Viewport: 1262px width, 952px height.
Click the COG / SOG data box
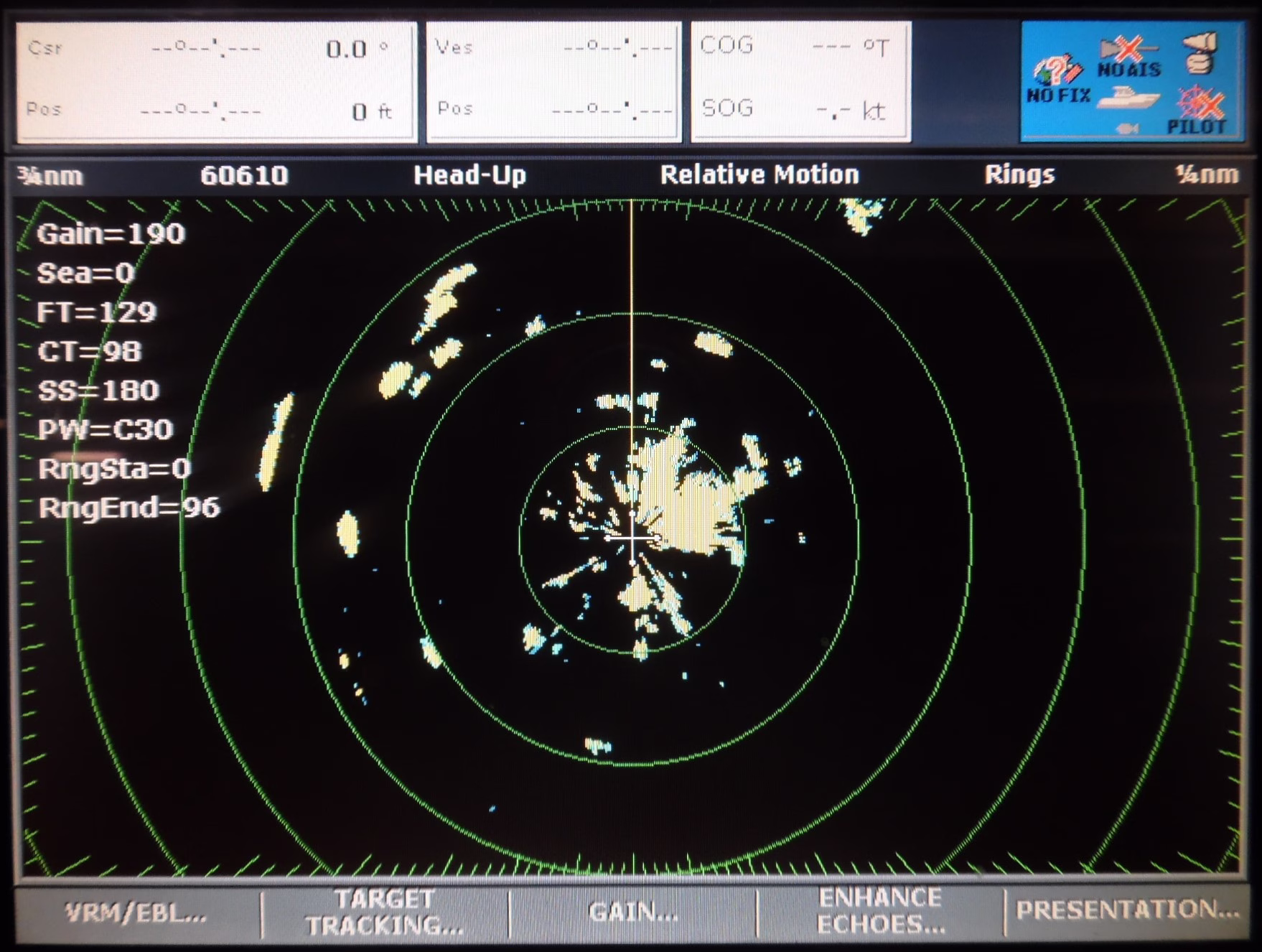pos(800,81)
